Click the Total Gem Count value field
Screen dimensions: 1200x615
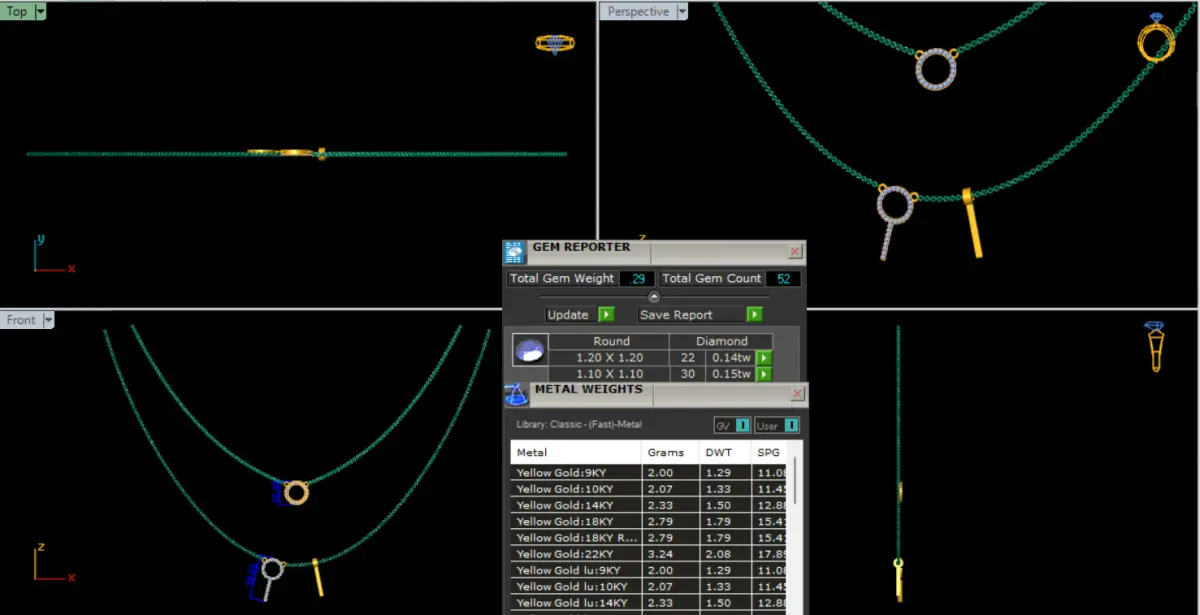coord(783,279)
